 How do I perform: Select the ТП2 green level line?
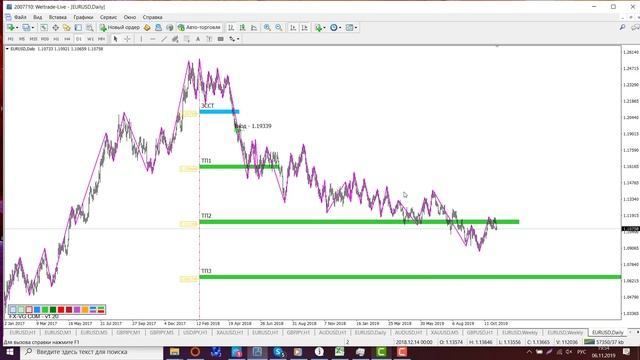tap(359, 222)
